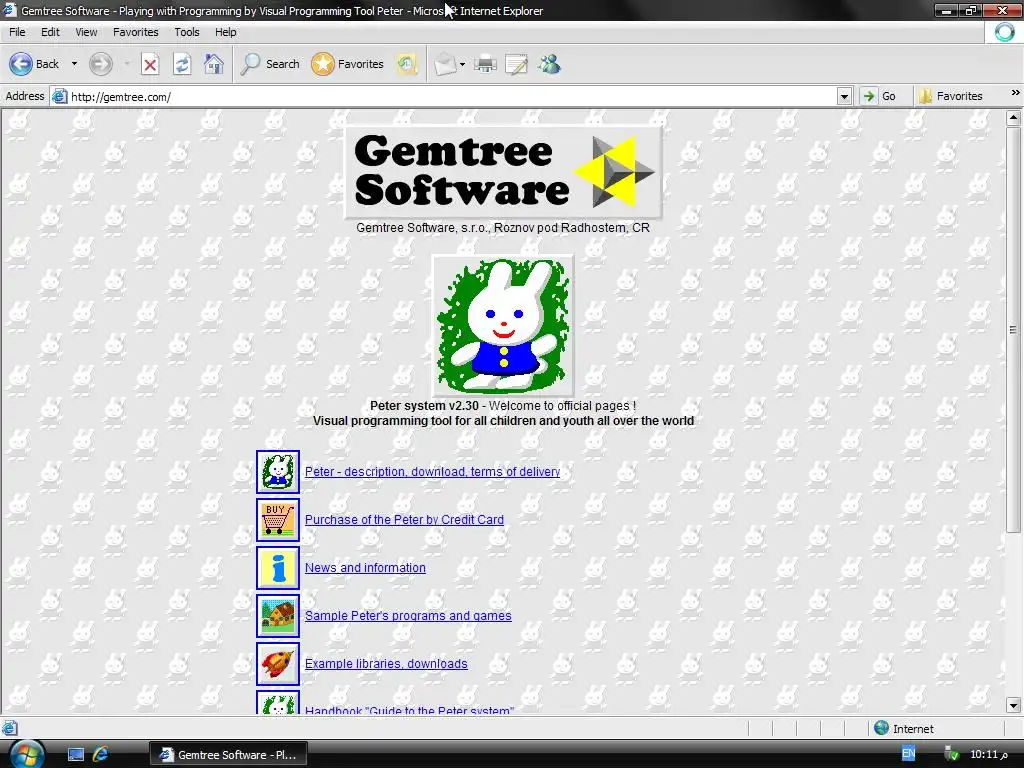1024x768 pixels.
Task: Open the File menu
Action: tap(17, 32)
